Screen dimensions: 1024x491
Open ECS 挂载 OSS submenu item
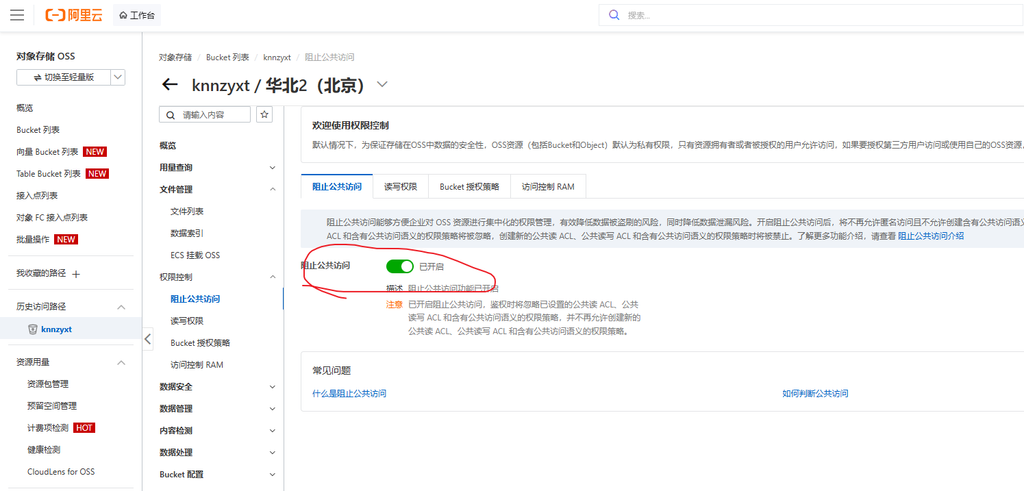[195, 255]
